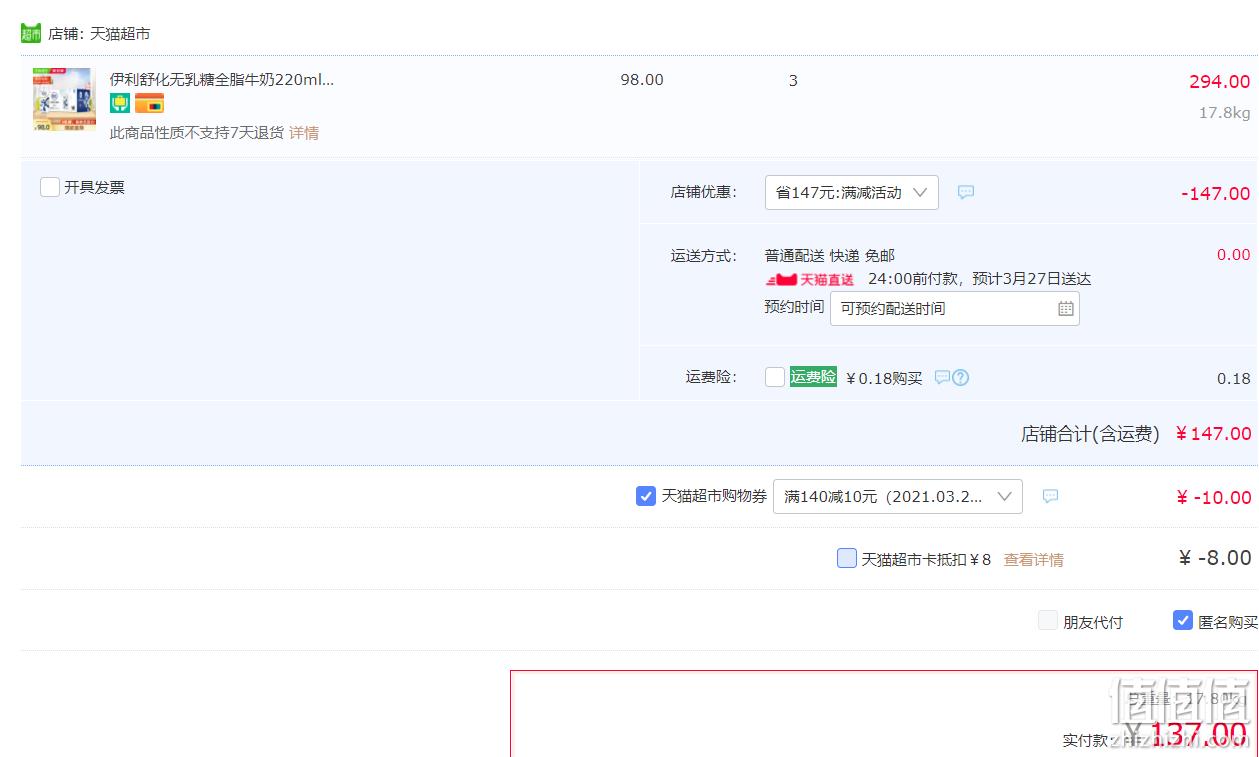Click the 此商品性质不支持7天退货 notice
Screen dimensions: 1259x757
[x=197, y=133]
